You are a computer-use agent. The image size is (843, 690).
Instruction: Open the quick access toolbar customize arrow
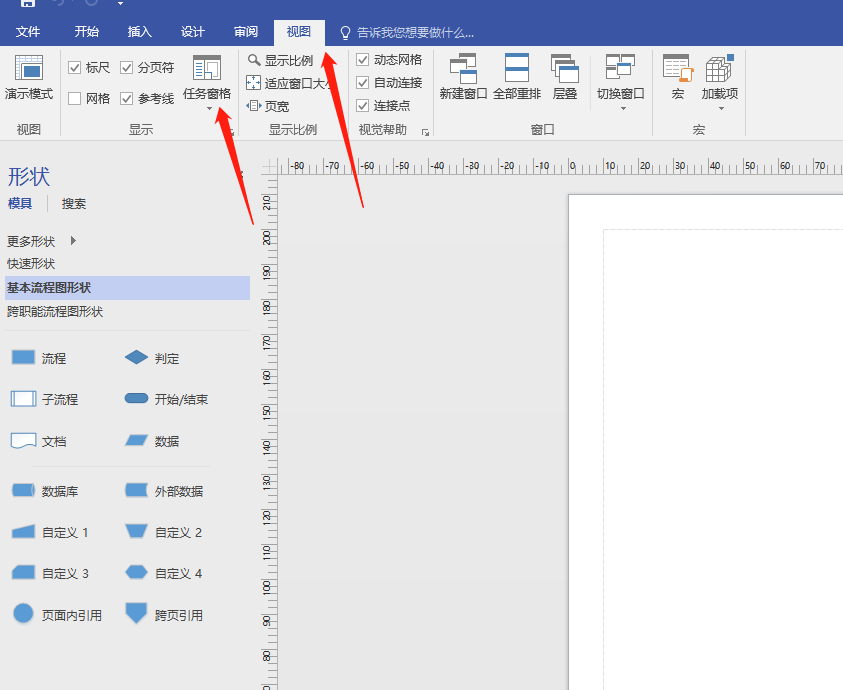[120, 3]
